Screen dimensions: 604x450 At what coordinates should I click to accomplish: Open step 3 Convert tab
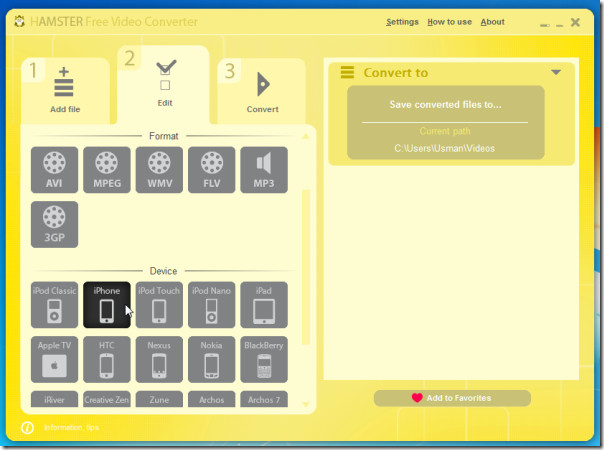(262, 91)
